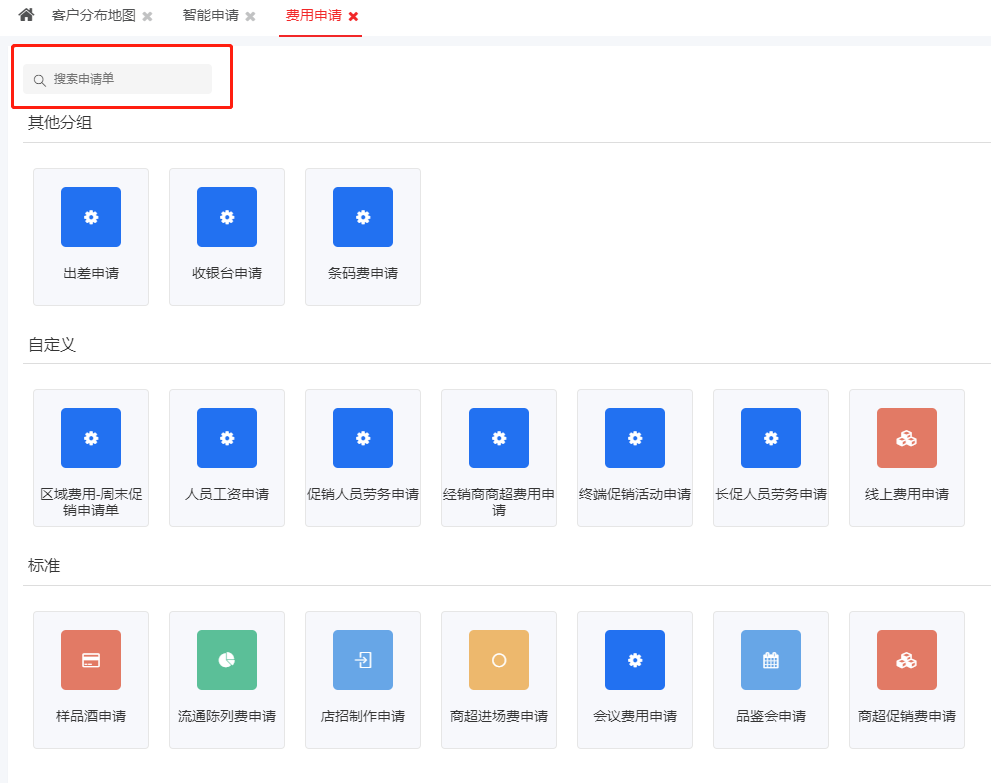Close the 费用申请 tab
This screenshot has height=783, width=991.
pyautogui.click(x=353, y=17)
